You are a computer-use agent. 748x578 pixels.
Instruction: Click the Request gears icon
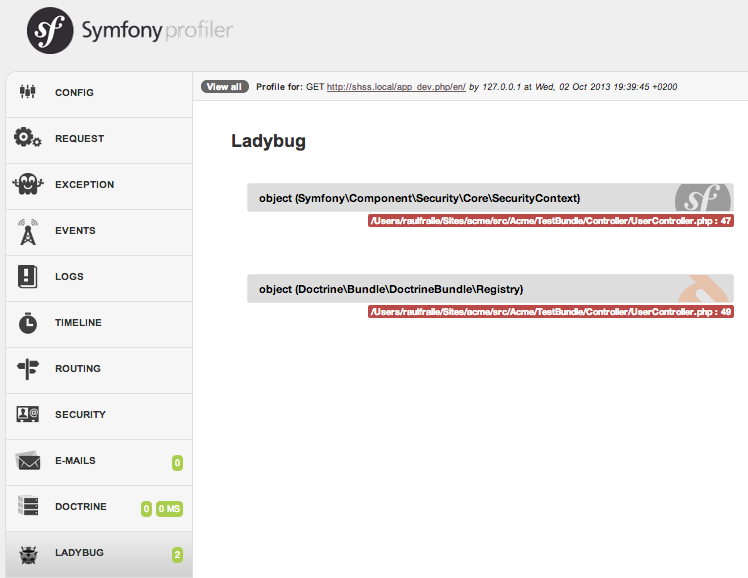pyautogui.click(x=27, y=137)
